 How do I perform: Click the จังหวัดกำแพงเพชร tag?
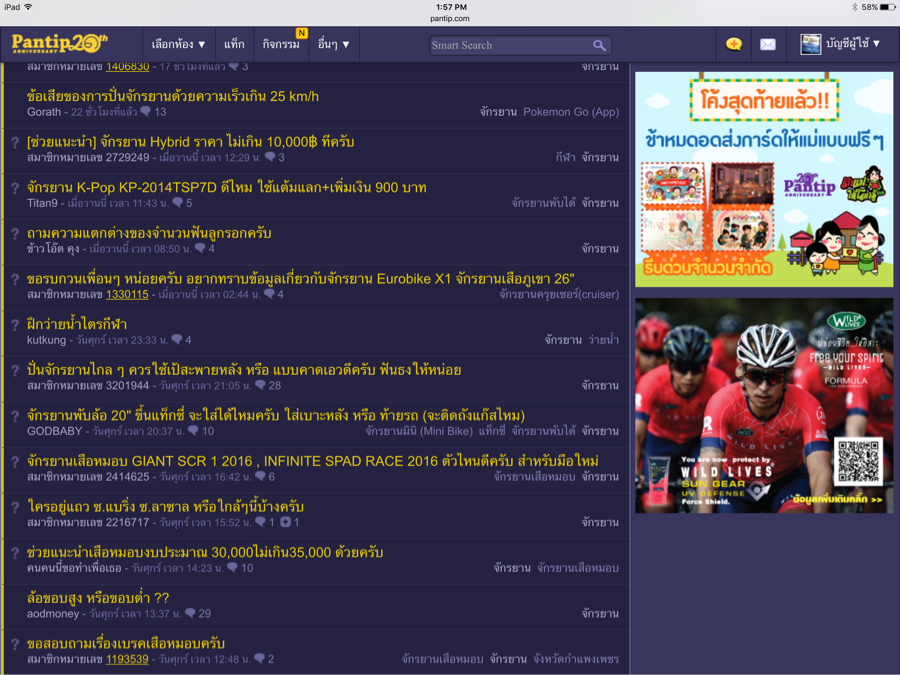coord(576,659)
